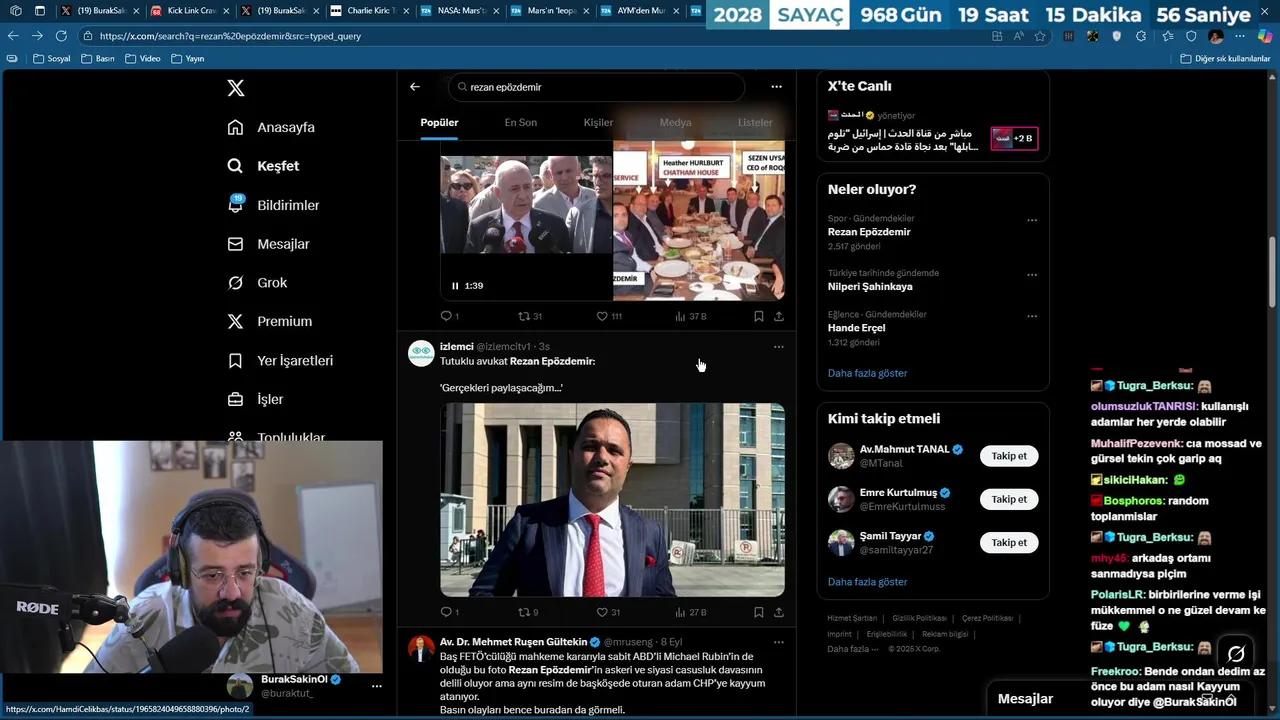The width and height of the screenshot is (1280, 720).
Task: Share the izlemci post
Action: click(x=779, y=612)
